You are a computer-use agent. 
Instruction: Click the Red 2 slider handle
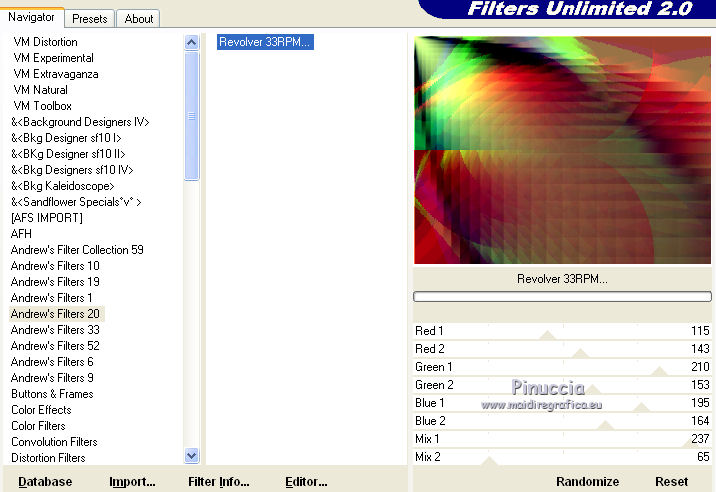coord(580,353)
